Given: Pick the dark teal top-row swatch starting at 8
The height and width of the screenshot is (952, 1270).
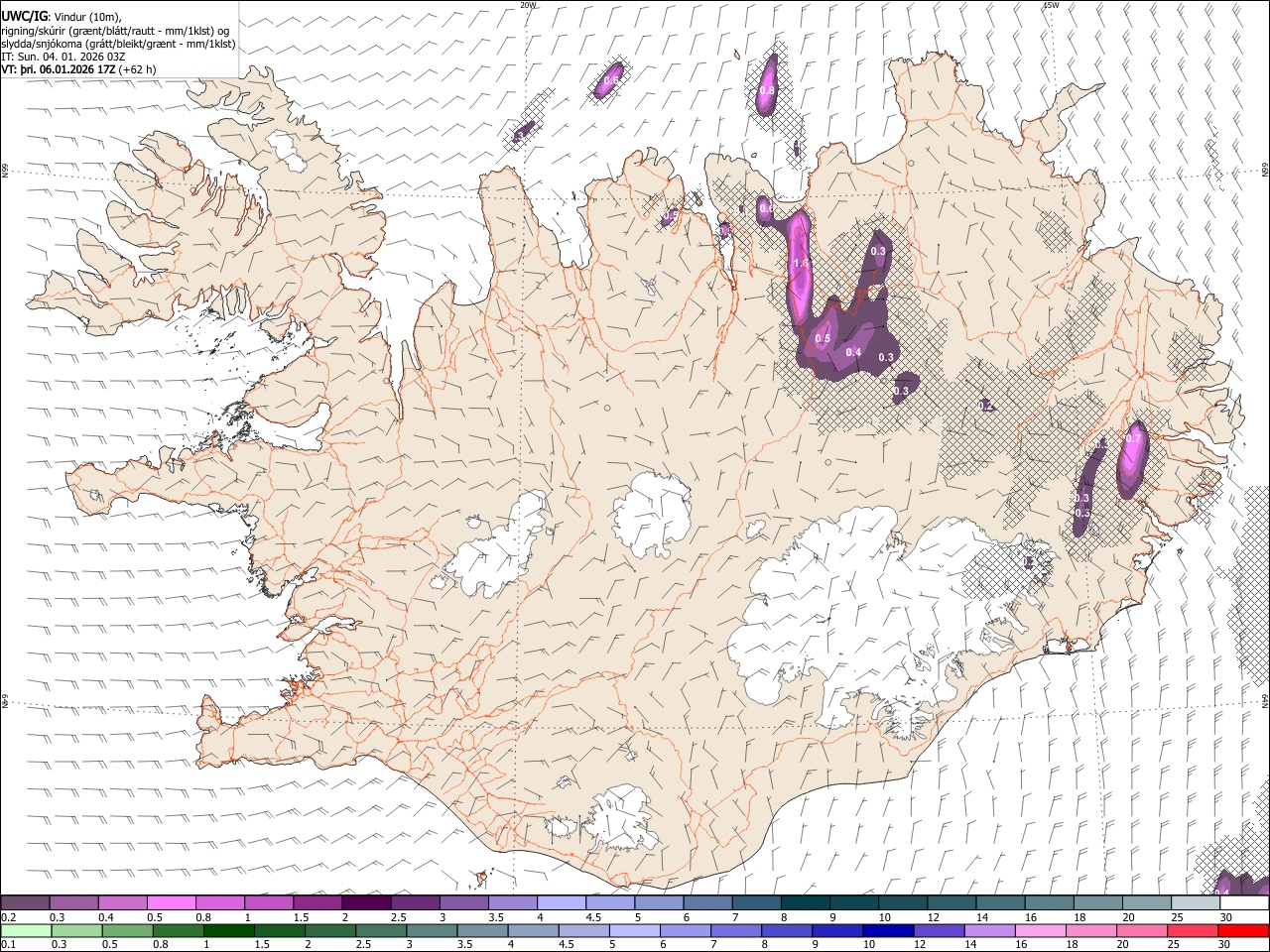Looking at the screenshot, I should tap(805, 903).
